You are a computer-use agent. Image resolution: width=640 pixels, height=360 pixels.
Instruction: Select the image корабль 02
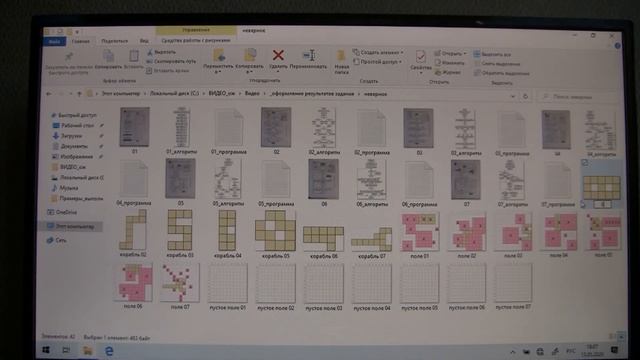coord(133,233)
